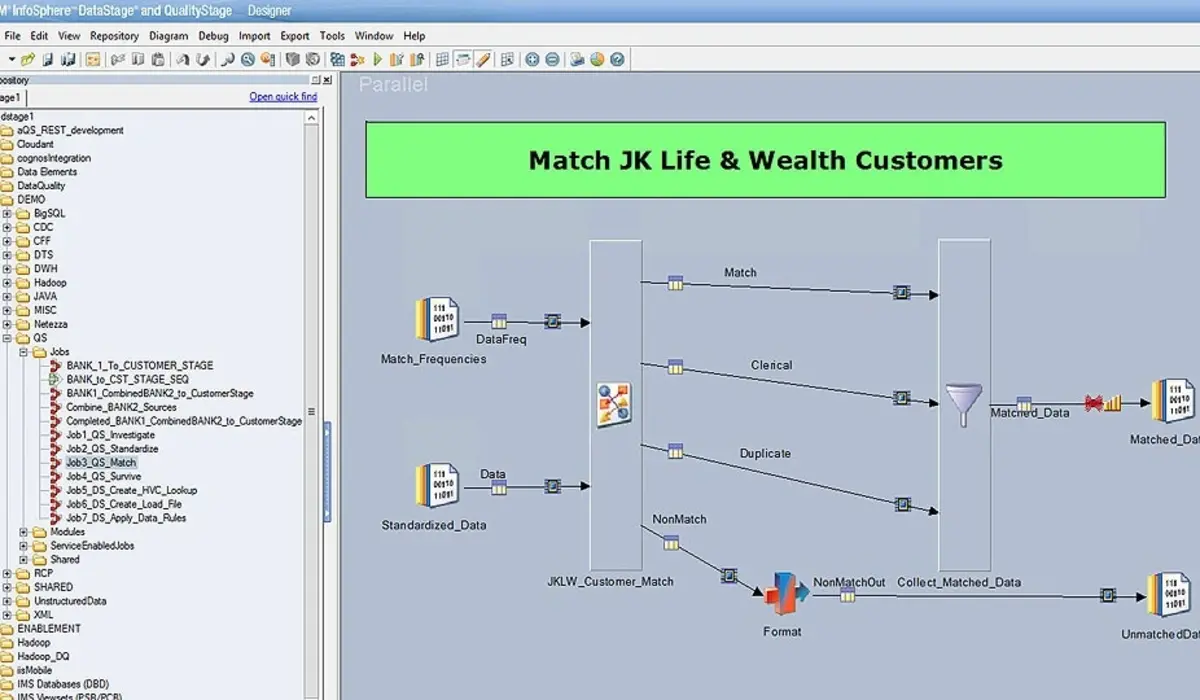Image resolution: width=1200 pixels, height=700 pixels.
Task: Open the Tools menu
Action: 332,36
